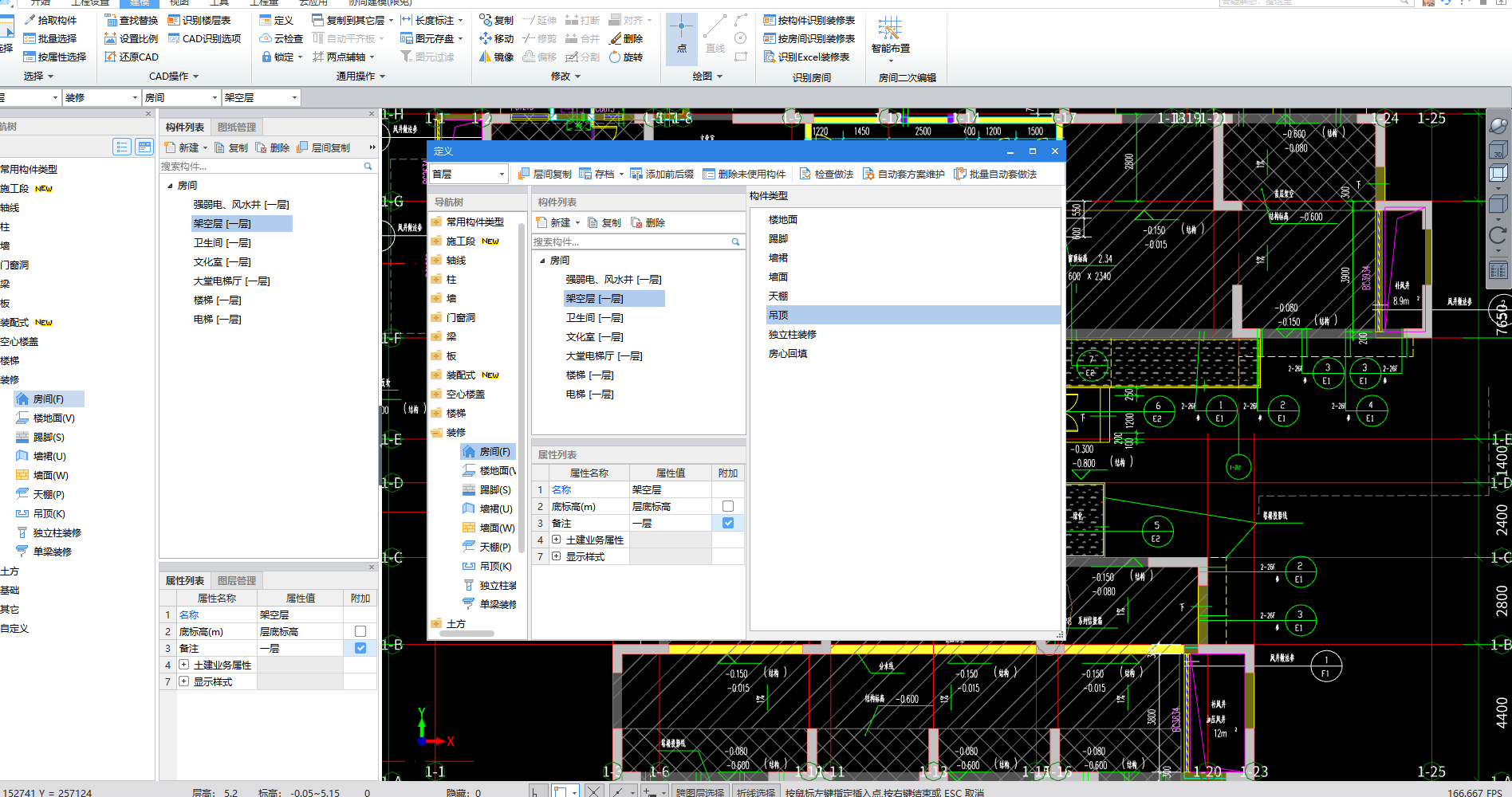Click 设置比例 tool

132,38
